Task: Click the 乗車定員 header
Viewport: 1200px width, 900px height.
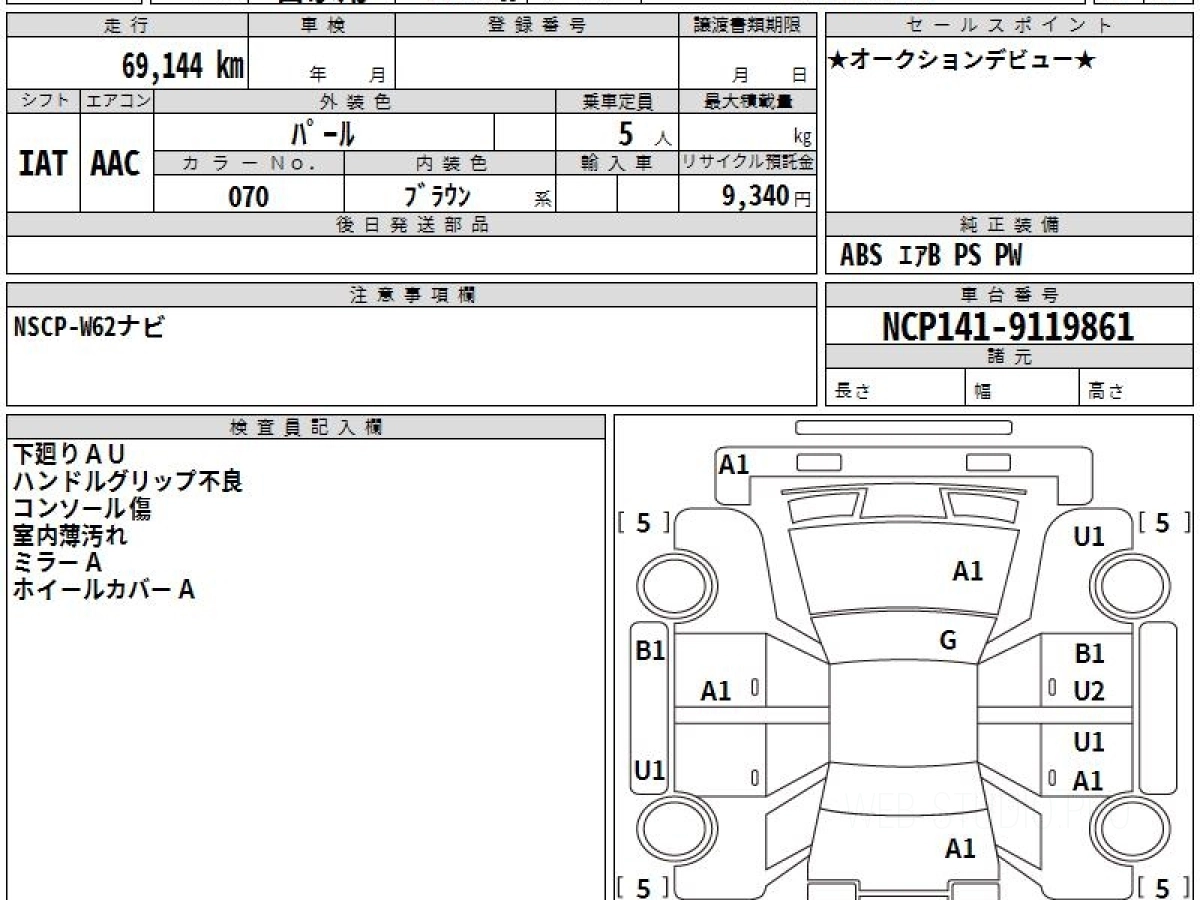Action: point(617,101)
